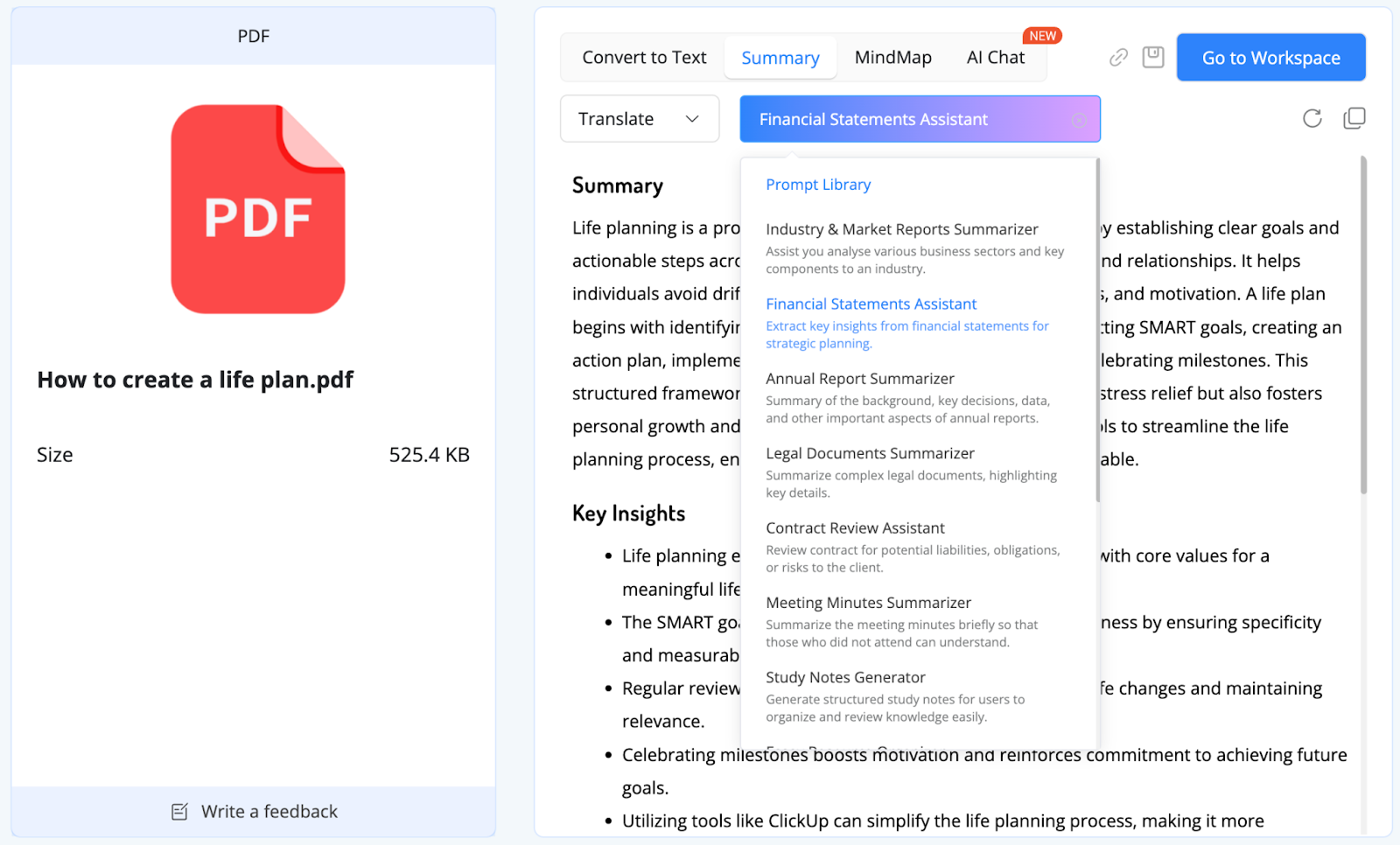Select Annual Report Summarizer
Screen dimensions: 1400x845
point(859,378)
